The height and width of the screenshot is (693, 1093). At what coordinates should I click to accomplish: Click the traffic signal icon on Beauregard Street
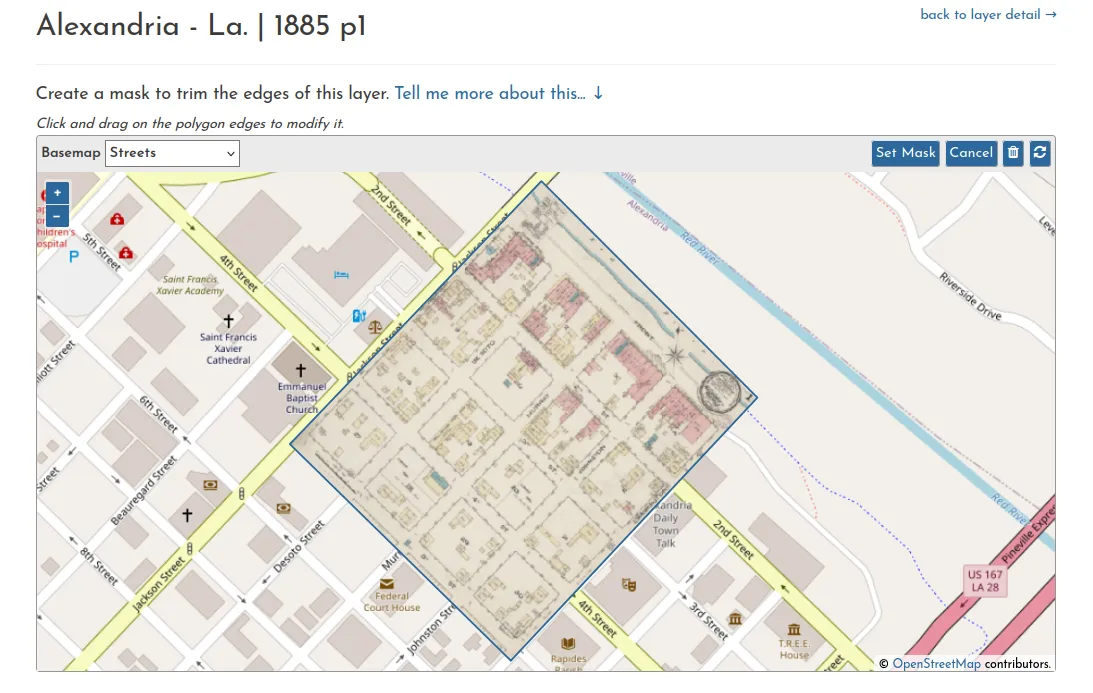click(x=241, y=494)
